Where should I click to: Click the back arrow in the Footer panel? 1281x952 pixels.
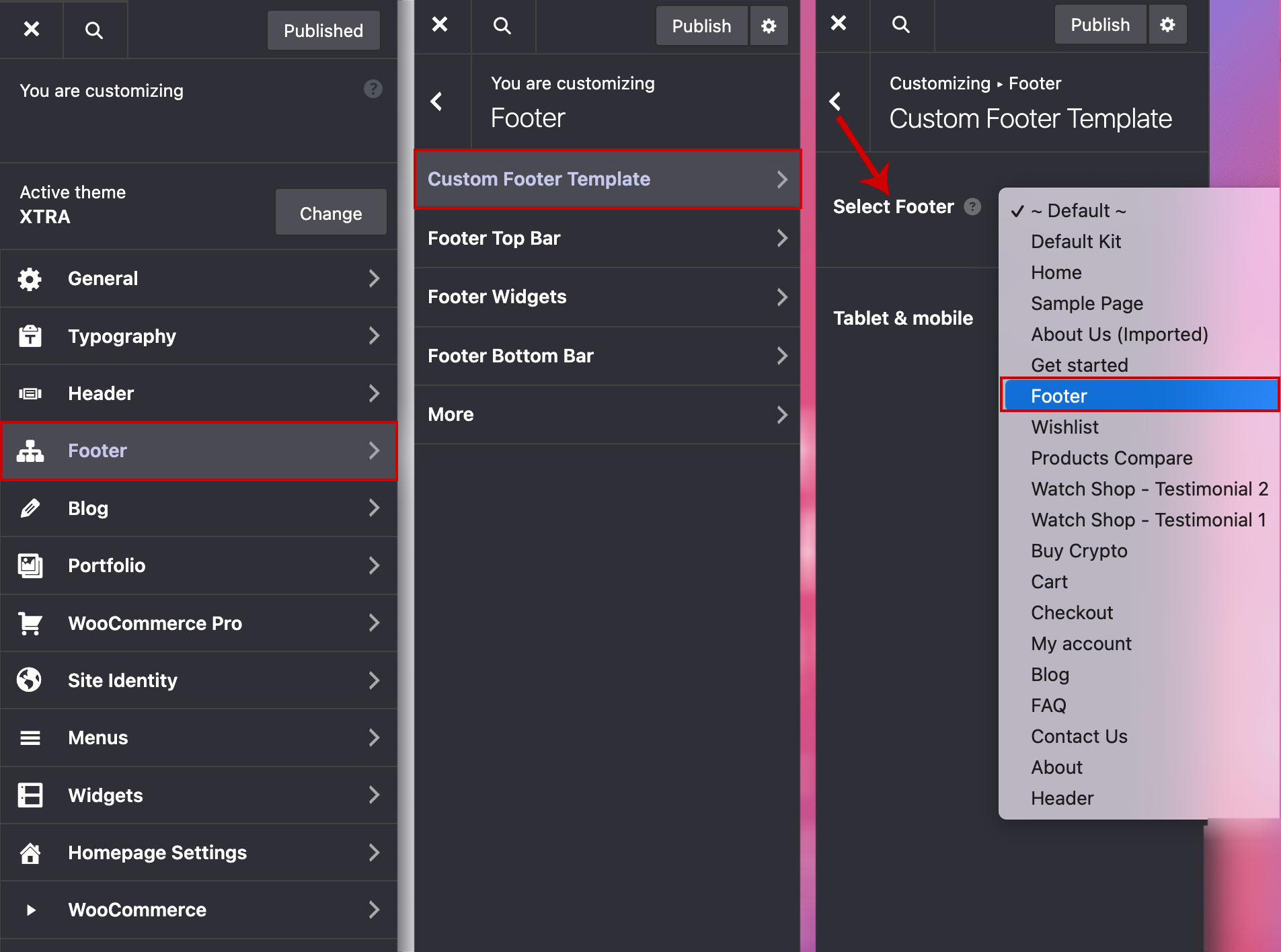[x=436, y=102]
